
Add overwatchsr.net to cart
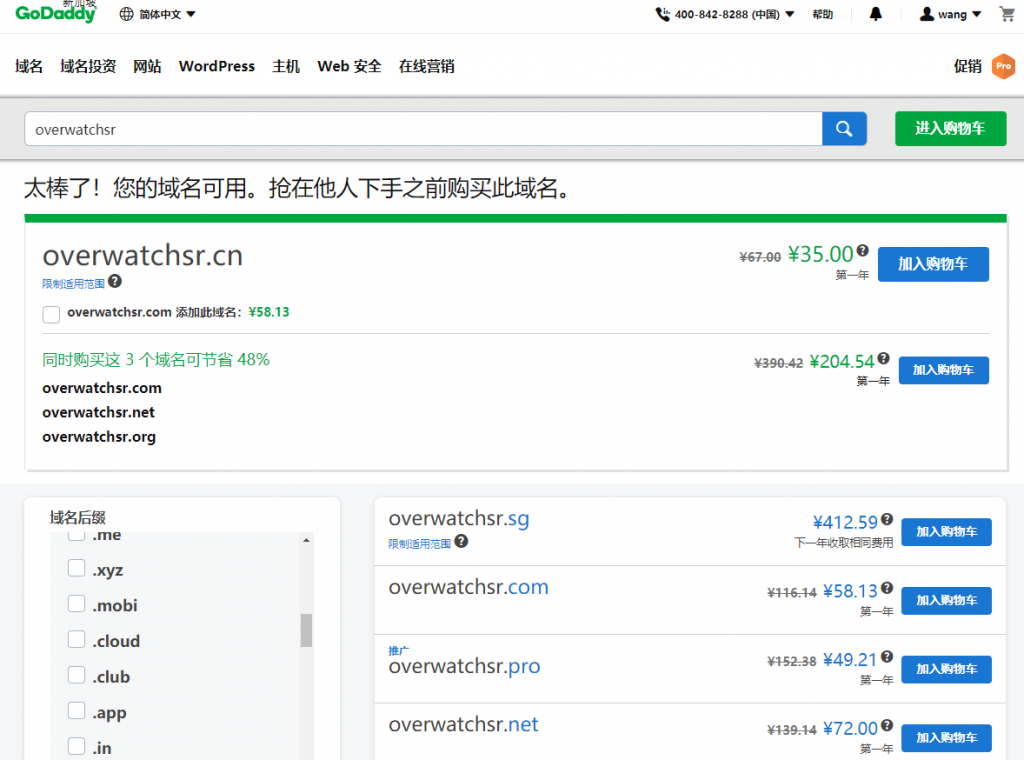click(x=946, y=738)
